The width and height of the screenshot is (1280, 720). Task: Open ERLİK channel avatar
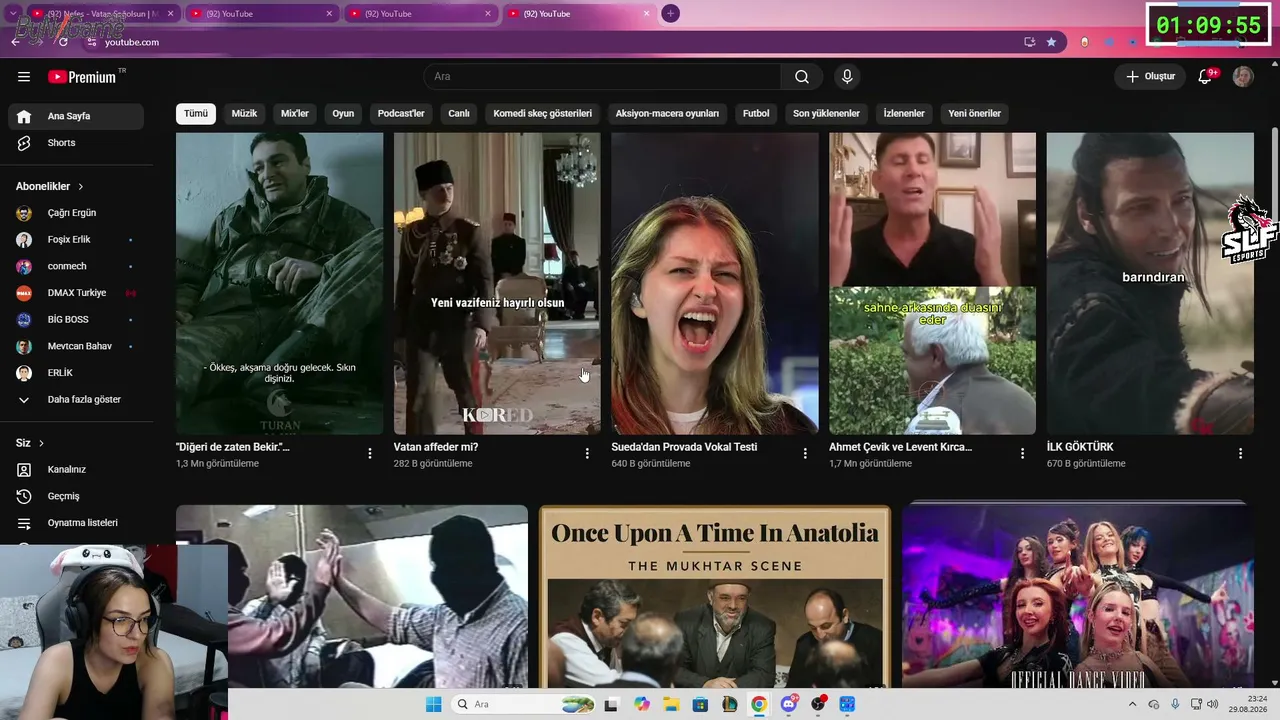[x=24, y=373]
